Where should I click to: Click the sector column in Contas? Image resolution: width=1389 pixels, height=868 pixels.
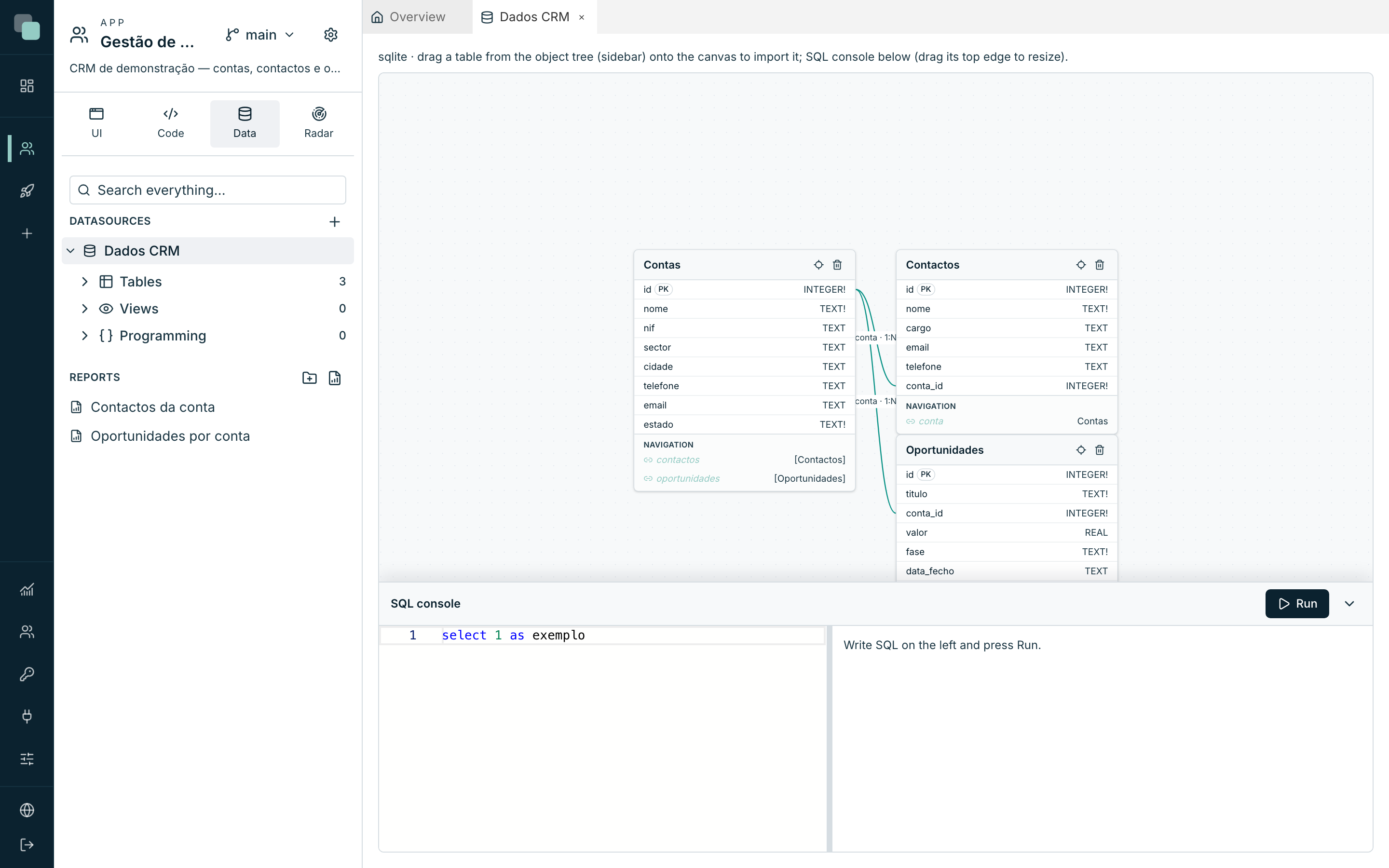(744, 347)
